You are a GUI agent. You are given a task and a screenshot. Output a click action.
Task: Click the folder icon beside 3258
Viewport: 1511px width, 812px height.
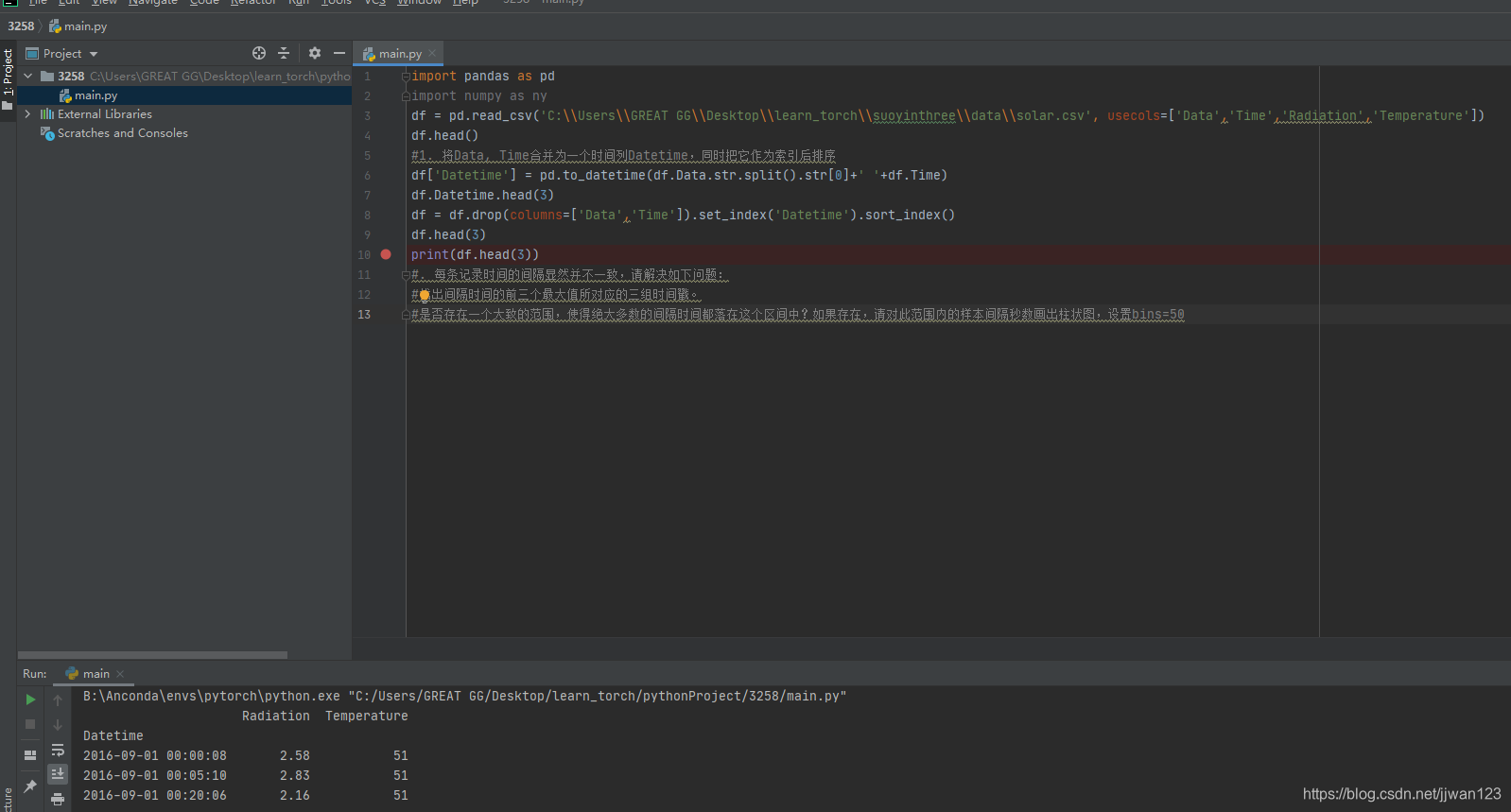tap(47, 76)
